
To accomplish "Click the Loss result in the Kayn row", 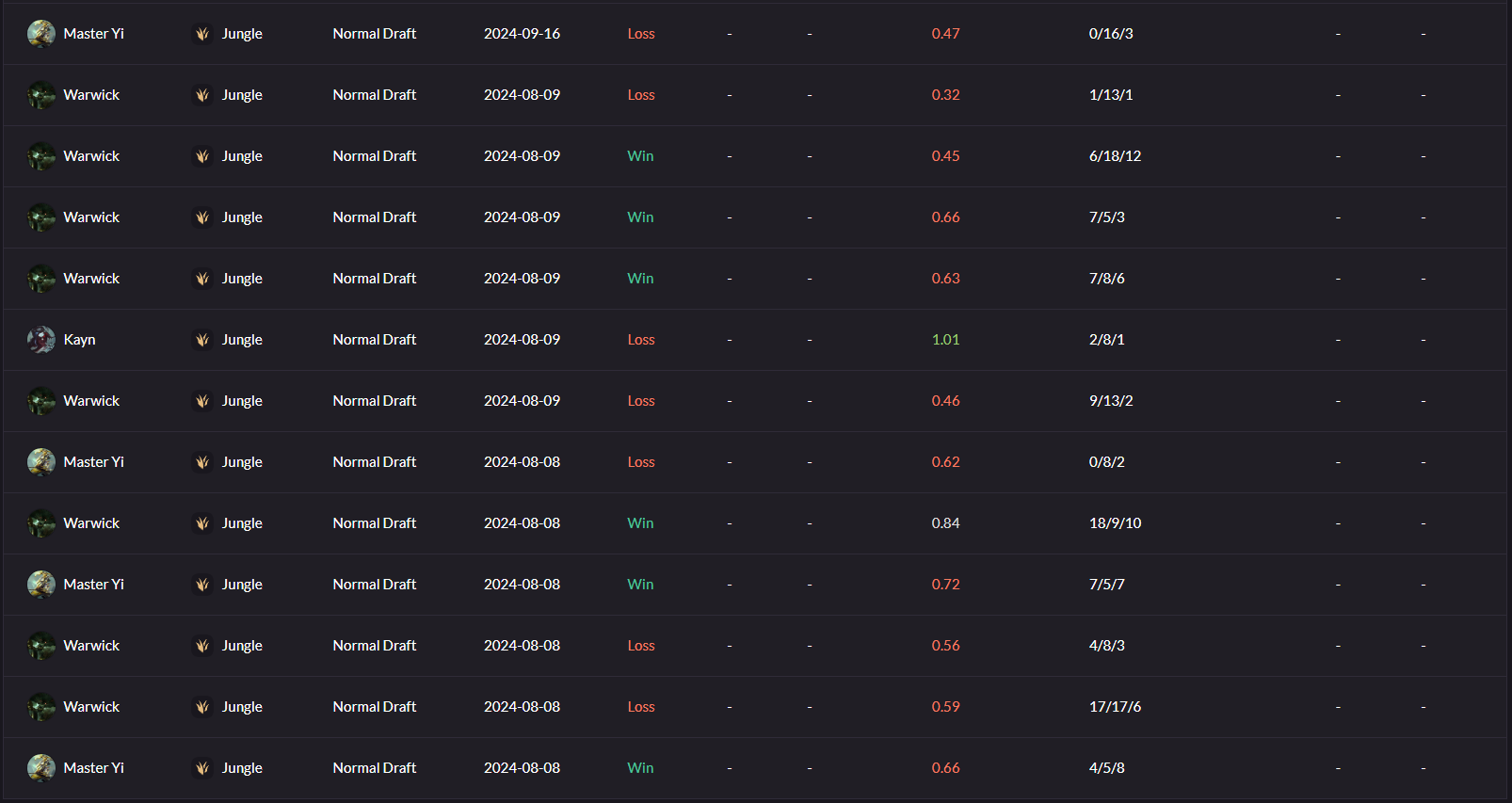I will (641, 340).
